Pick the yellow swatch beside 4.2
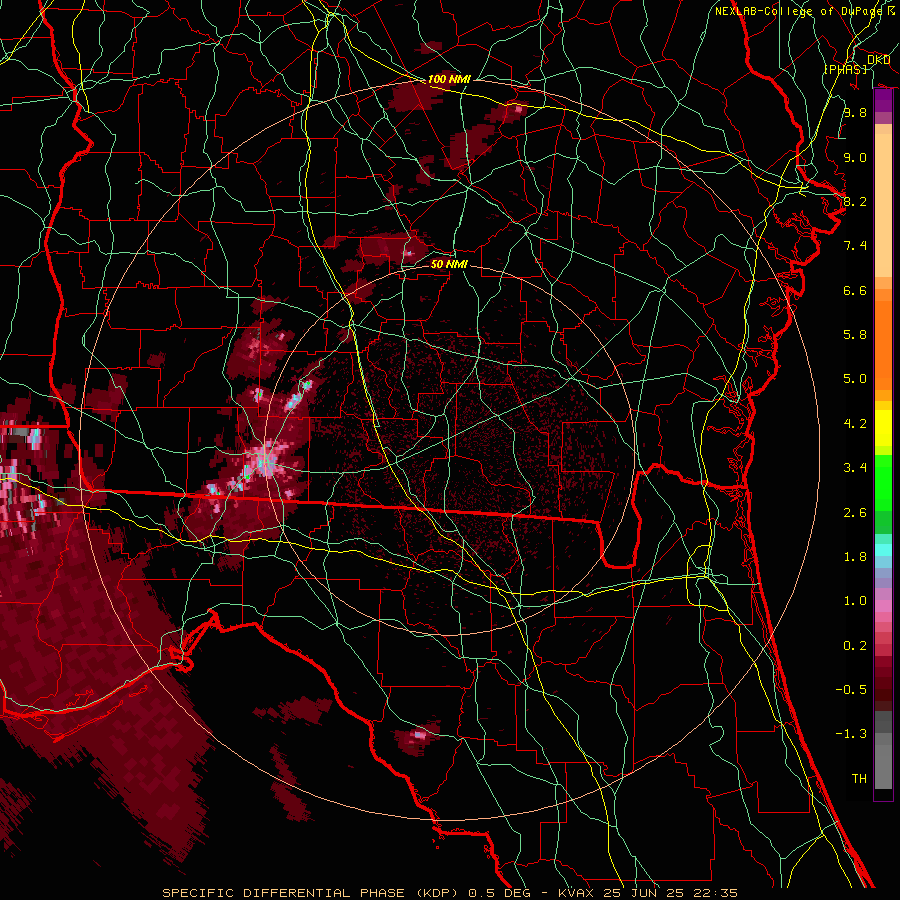Viewport: 900px width, 900px height. click(883, 426)
